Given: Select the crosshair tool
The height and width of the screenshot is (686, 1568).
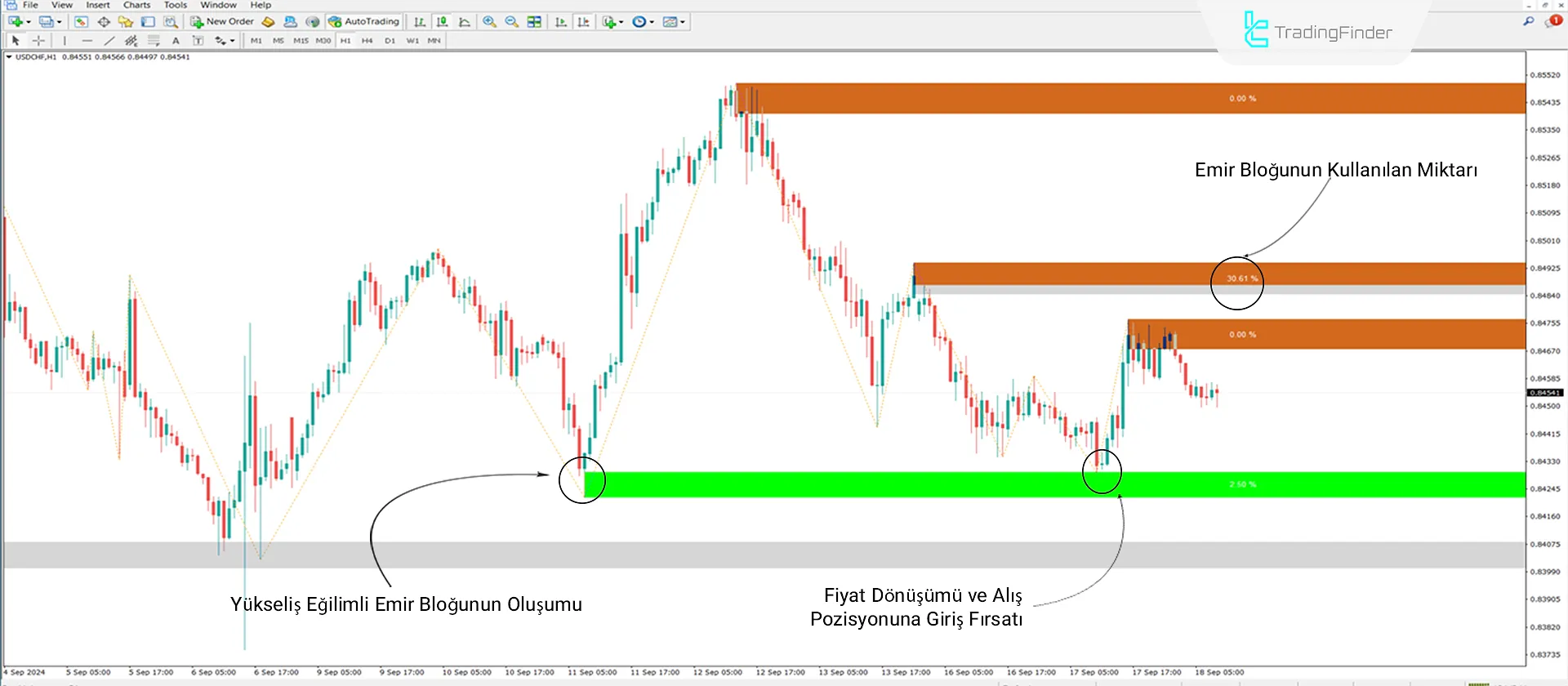Looking at the screenshot, I should [x=38, y=40].
